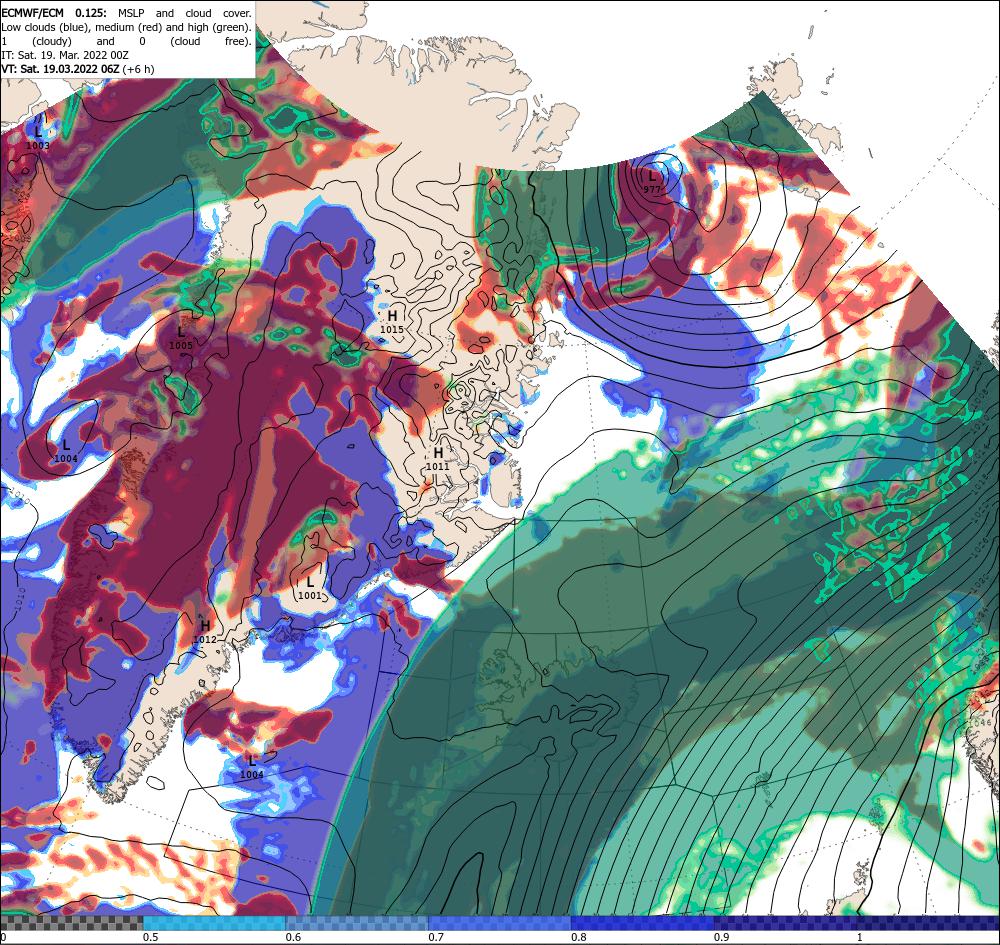Select the L 1001 low pressure marker
The height and width of the screenshot is (945, 1000).
click(x=310, y=588)
